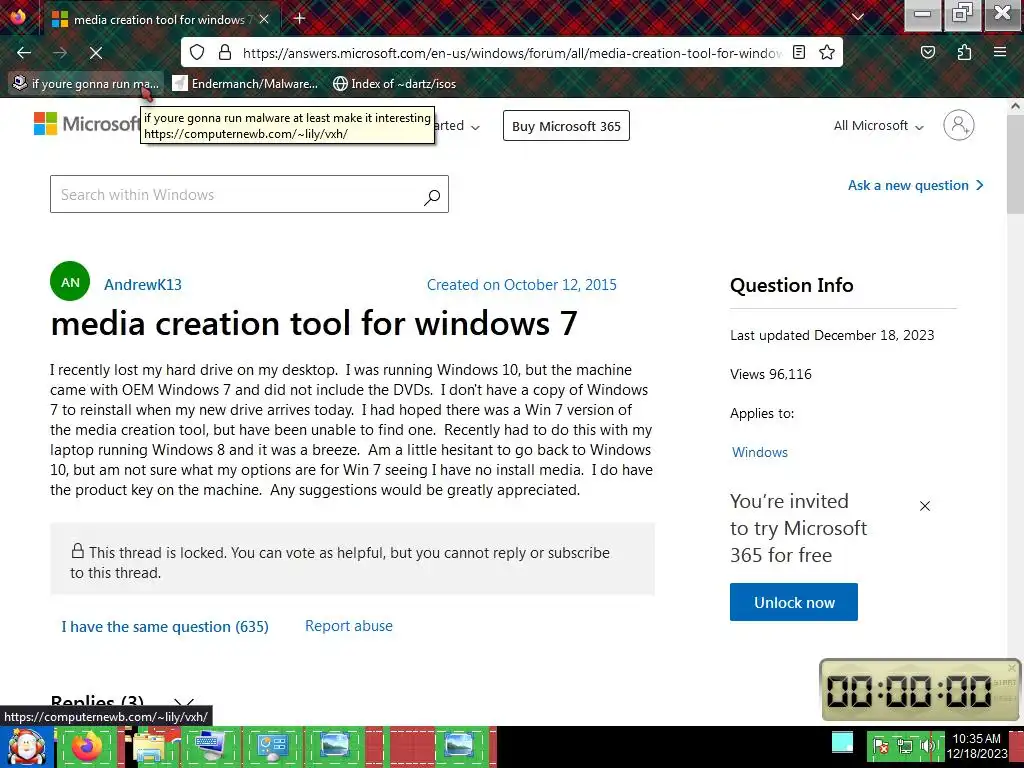Image resolution: width=1024 pixels, height=768 pixels.
Task: Open the sign-in account icon
Action: tap(959, 125)
